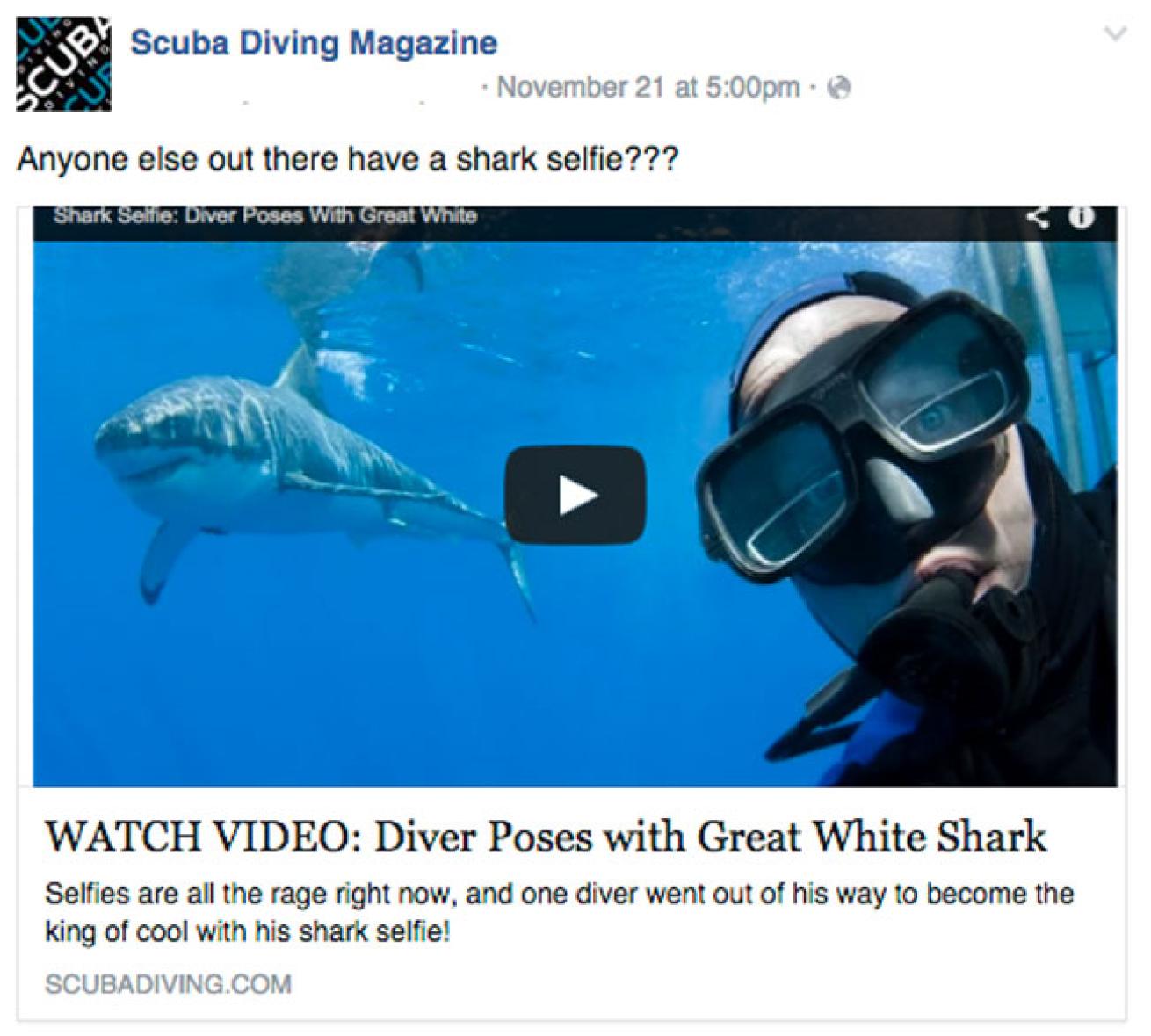Visit the SCUBADIVING.COM source link
This screenshot has width=1151, height=1036.
168,984
